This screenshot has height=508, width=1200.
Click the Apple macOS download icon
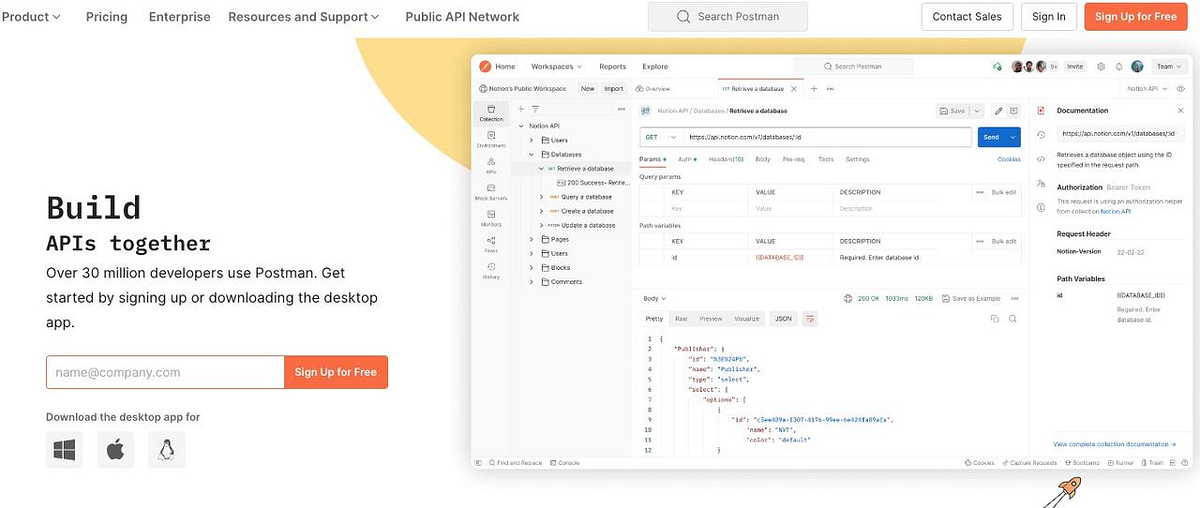click(115, 450)
